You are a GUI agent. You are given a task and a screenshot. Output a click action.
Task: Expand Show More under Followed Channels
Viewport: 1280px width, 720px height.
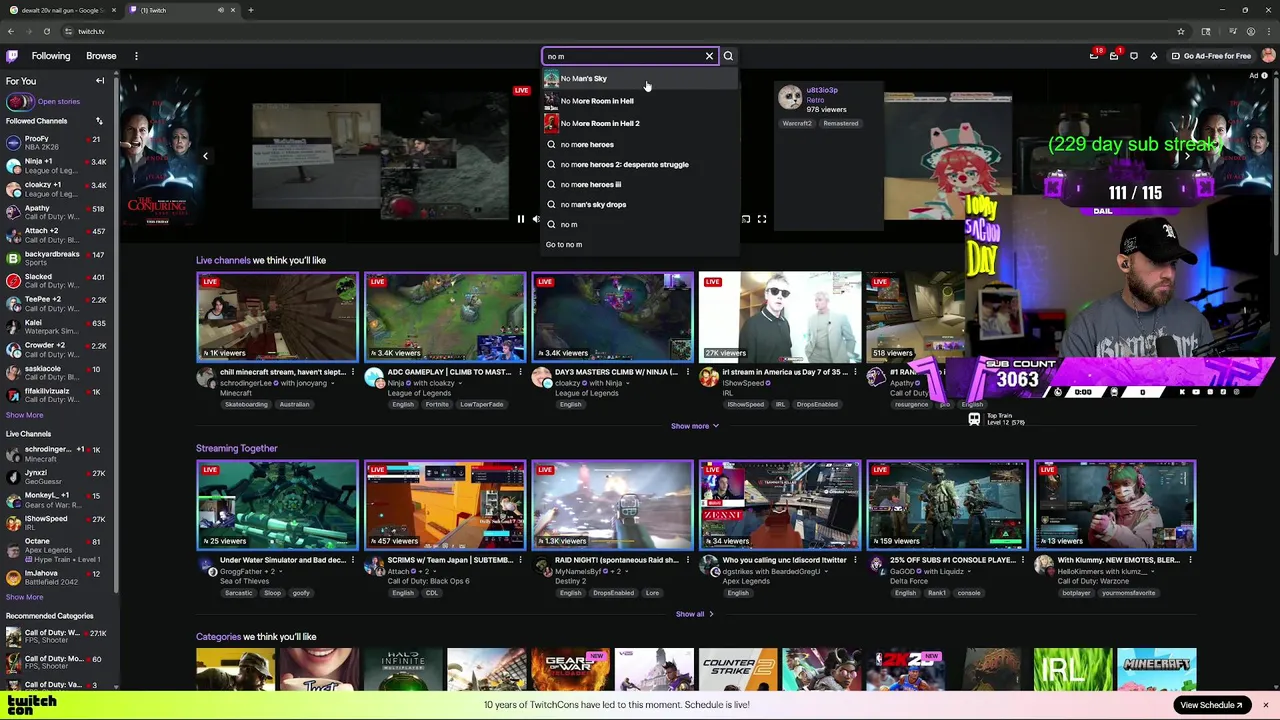[x=24, y=415]
